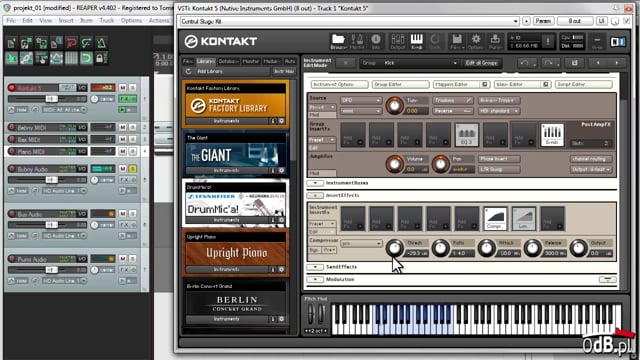Toggle the lock icon in REAPER toolbar
640x360 pixels.
click(x=99, y=58)
